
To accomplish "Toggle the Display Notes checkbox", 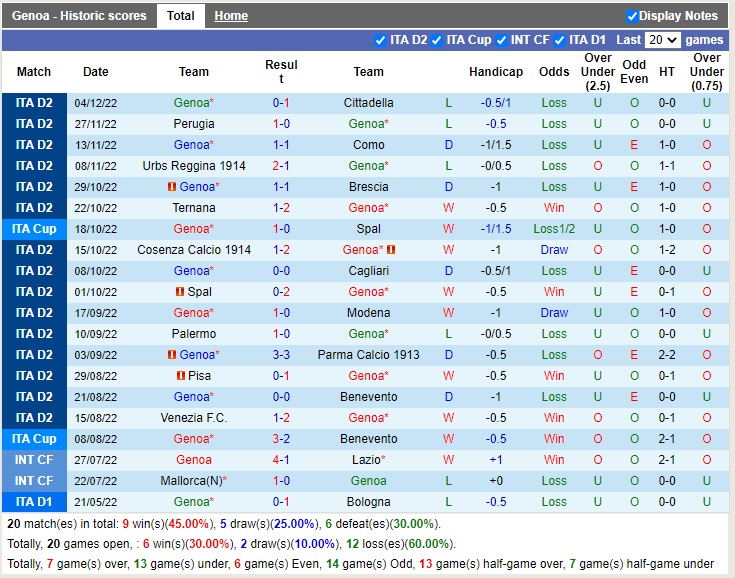I will [x=632, y=16].
